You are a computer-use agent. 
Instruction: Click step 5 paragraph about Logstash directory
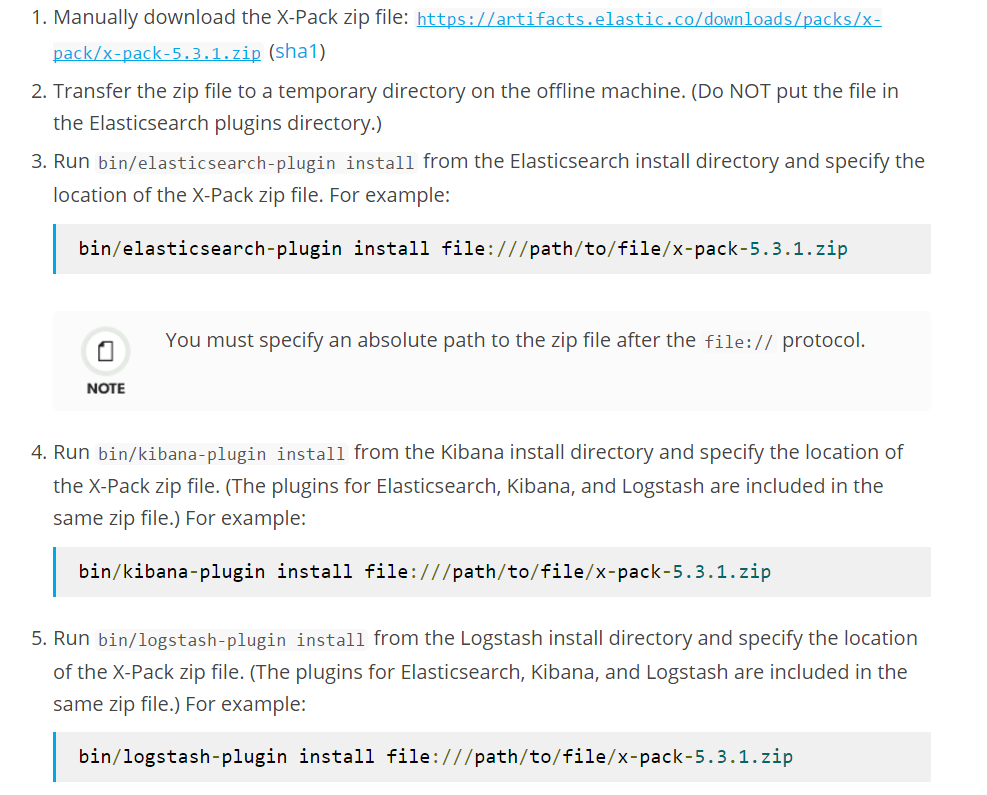(x=485, y=671)
